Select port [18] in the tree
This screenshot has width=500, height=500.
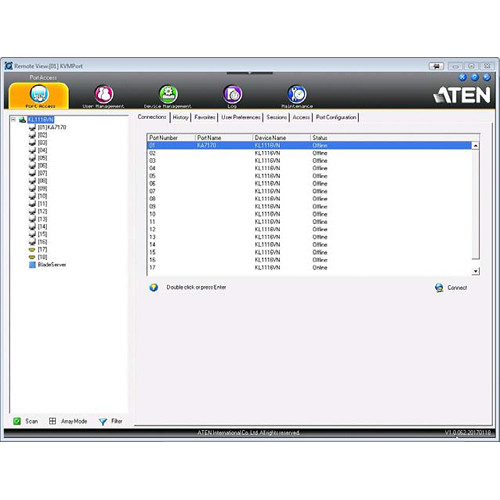point(42,257)
